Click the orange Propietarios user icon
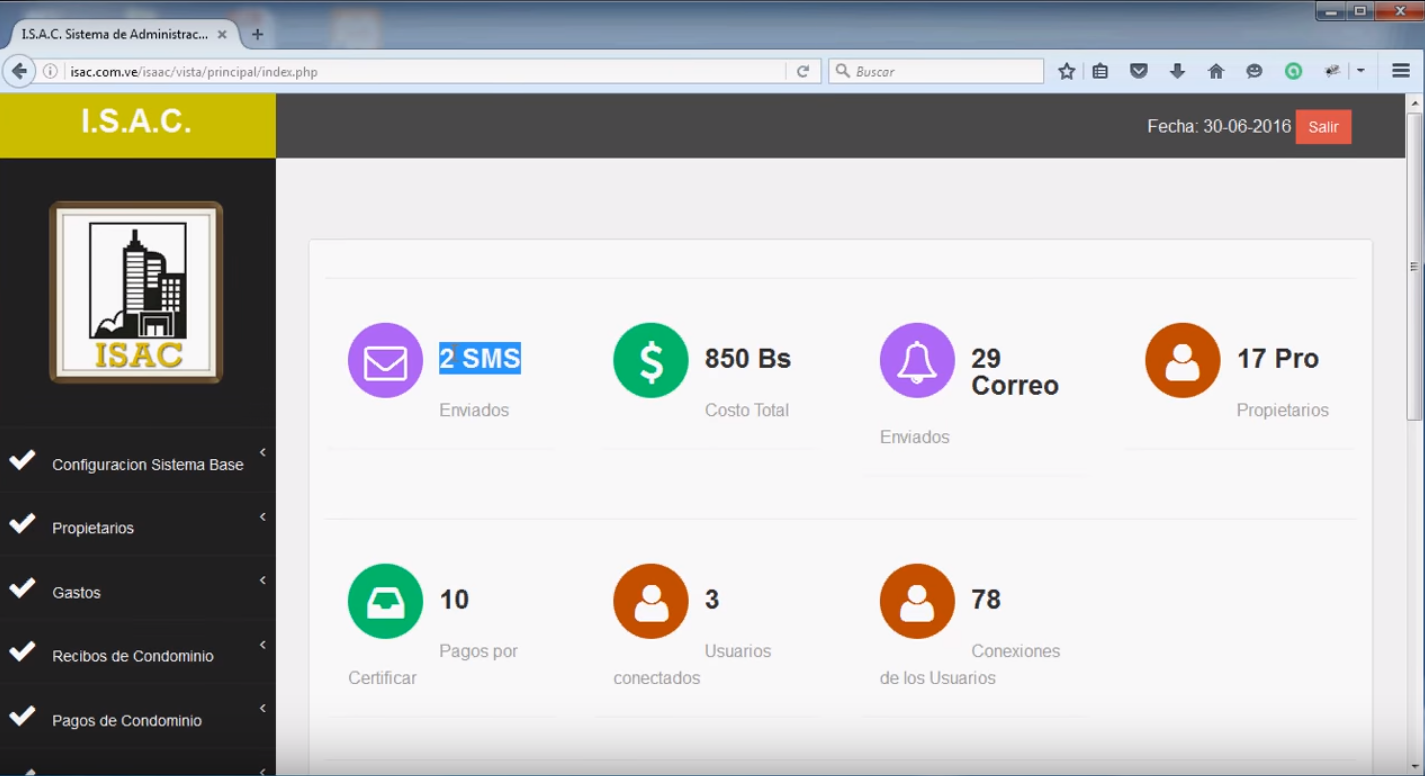Screen dimensions: 1425x776 [1183, 361]
